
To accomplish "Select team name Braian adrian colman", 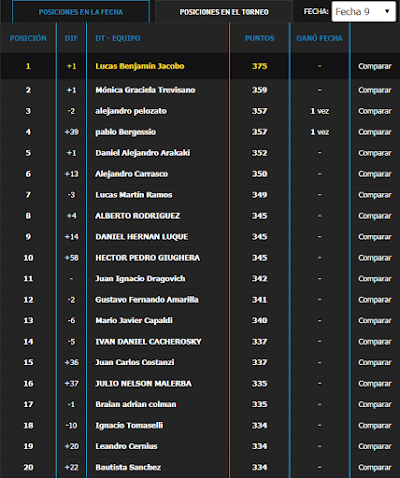I will (136, 404).
